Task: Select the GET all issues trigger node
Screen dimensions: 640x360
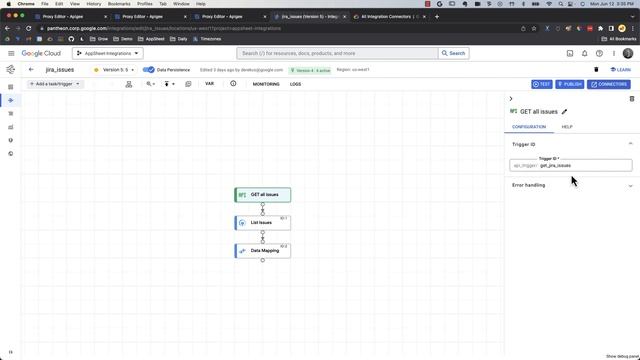Action: (263, 195)
